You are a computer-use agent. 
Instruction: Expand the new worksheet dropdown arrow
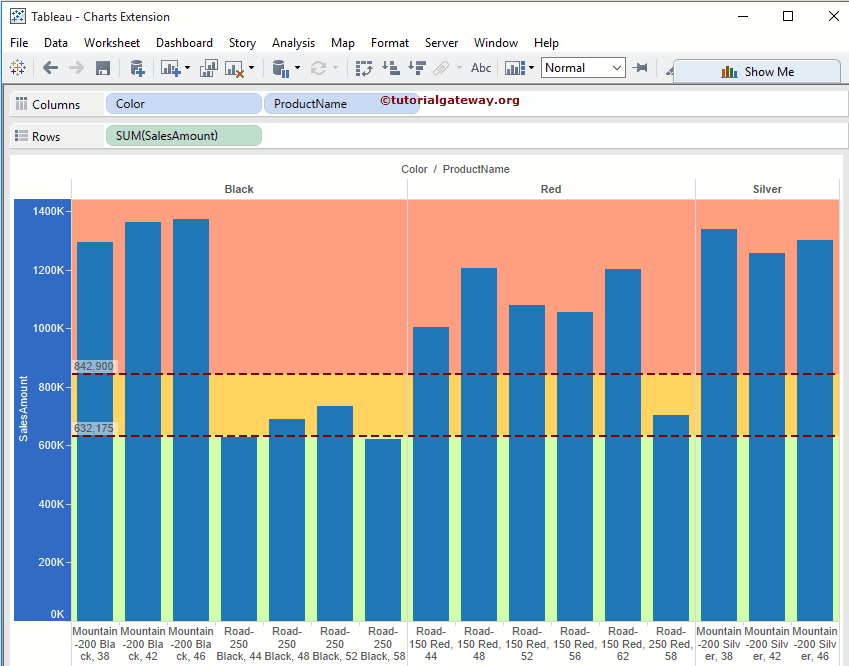188,68
